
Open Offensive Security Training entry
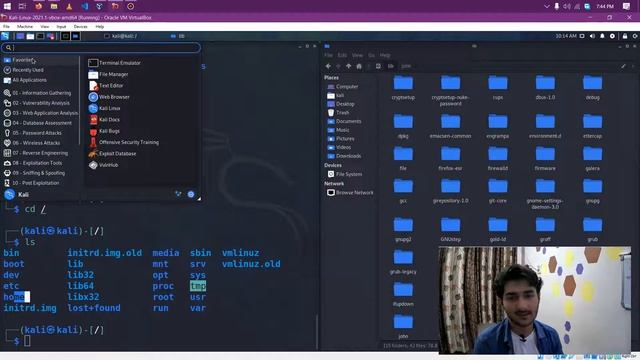point(124,142)
